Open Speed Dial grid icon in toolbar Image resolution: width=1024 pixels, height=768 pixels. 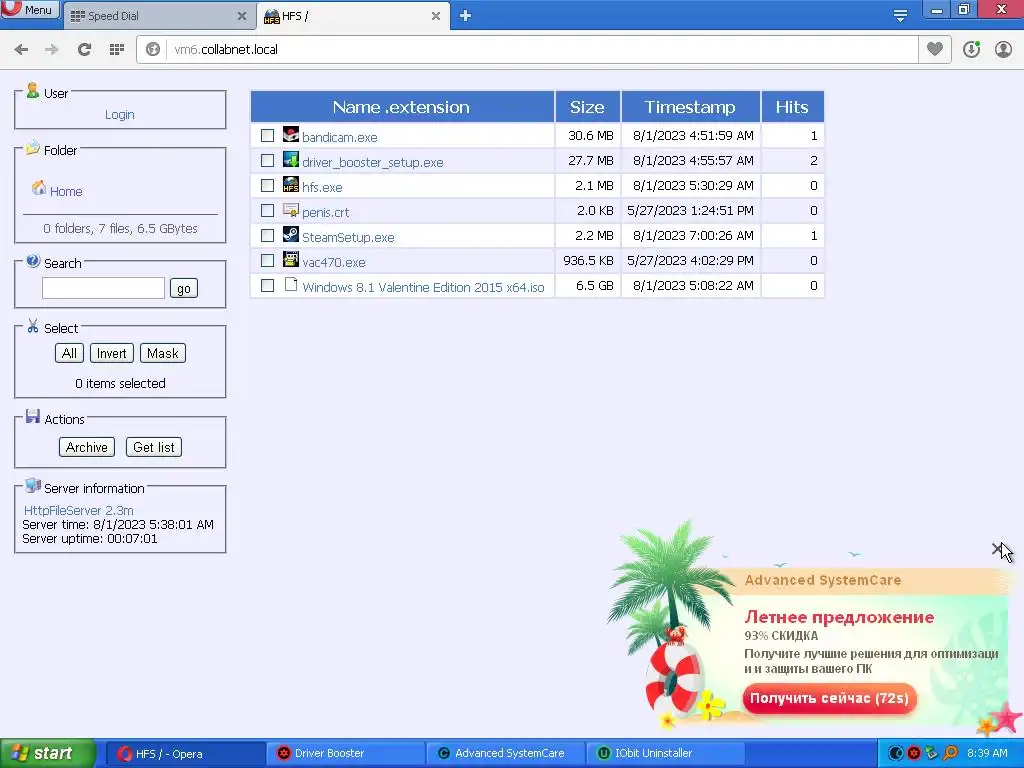click(116, 50)
